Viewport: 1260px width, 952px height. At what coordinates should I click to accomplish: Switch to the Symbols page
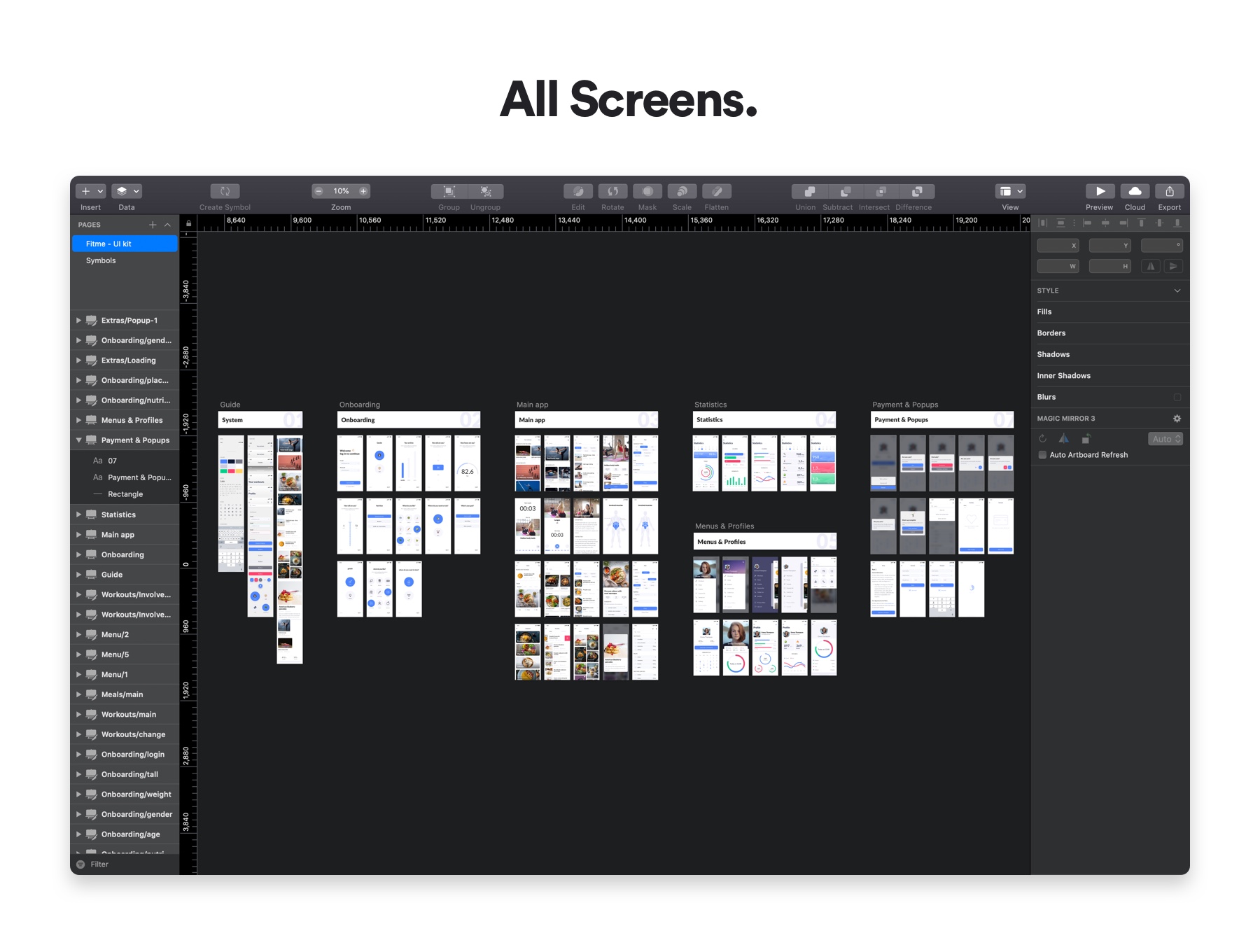pyautogui.click(x=101, y=260)
